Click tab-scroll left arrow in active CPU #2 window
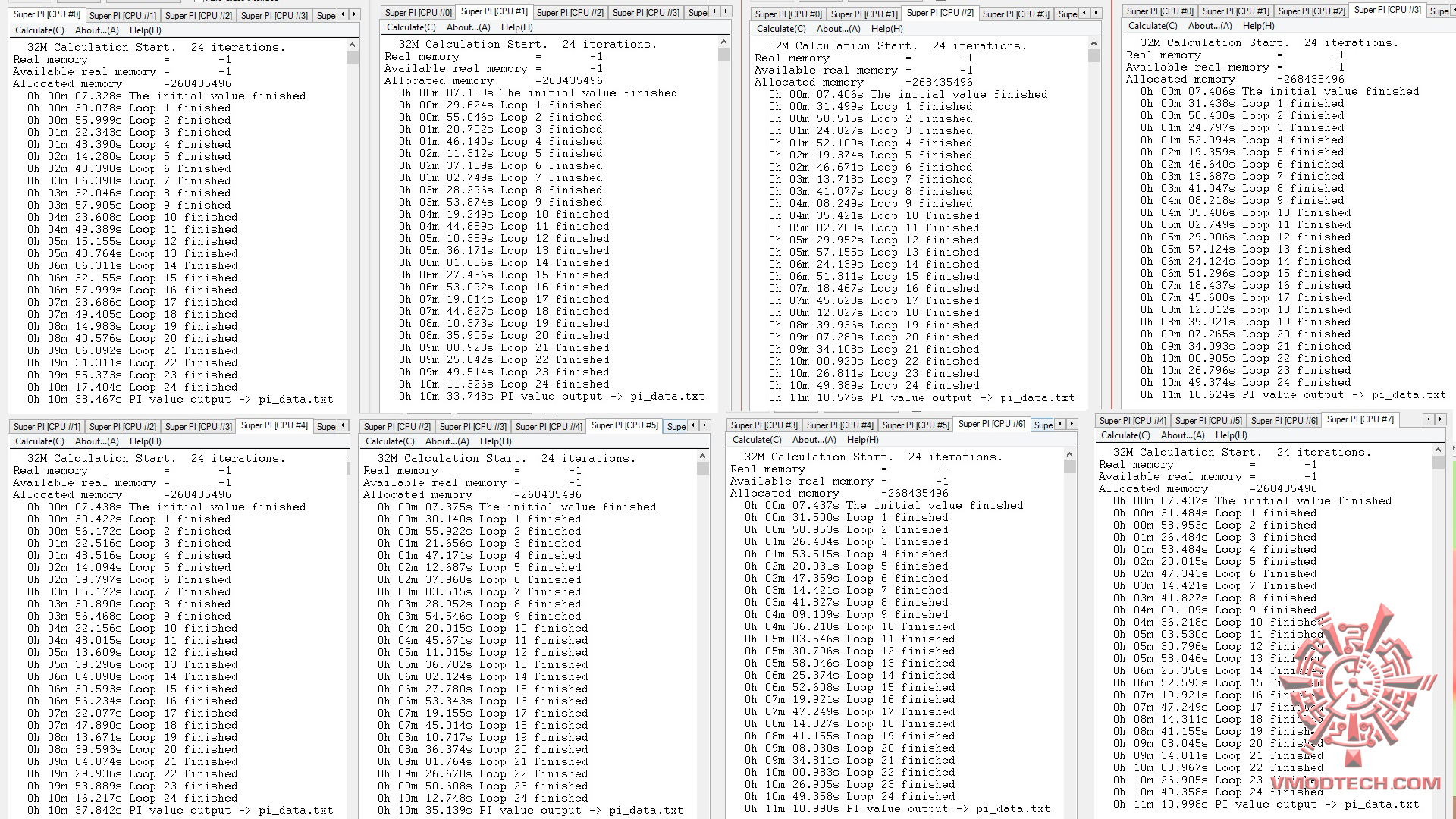This screenshot has width=1456, height=819. (1085, 13)
